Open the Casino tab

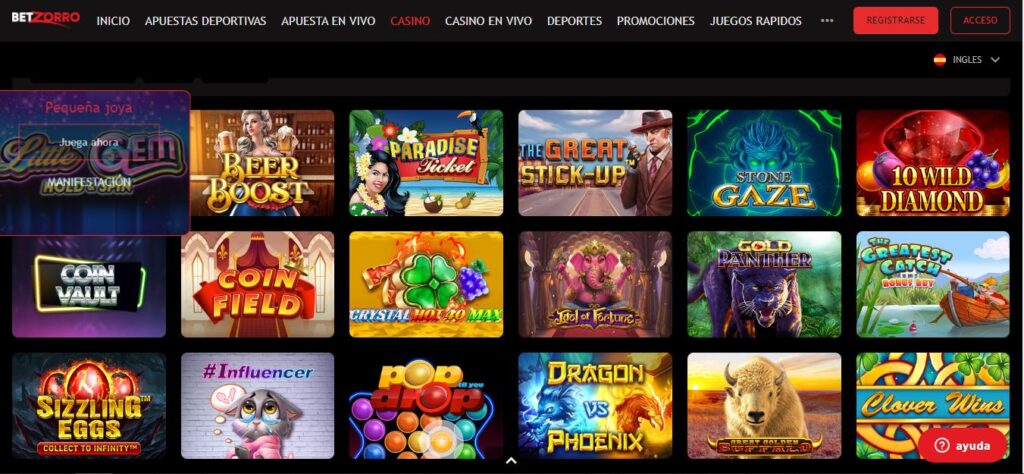[410, 21]
